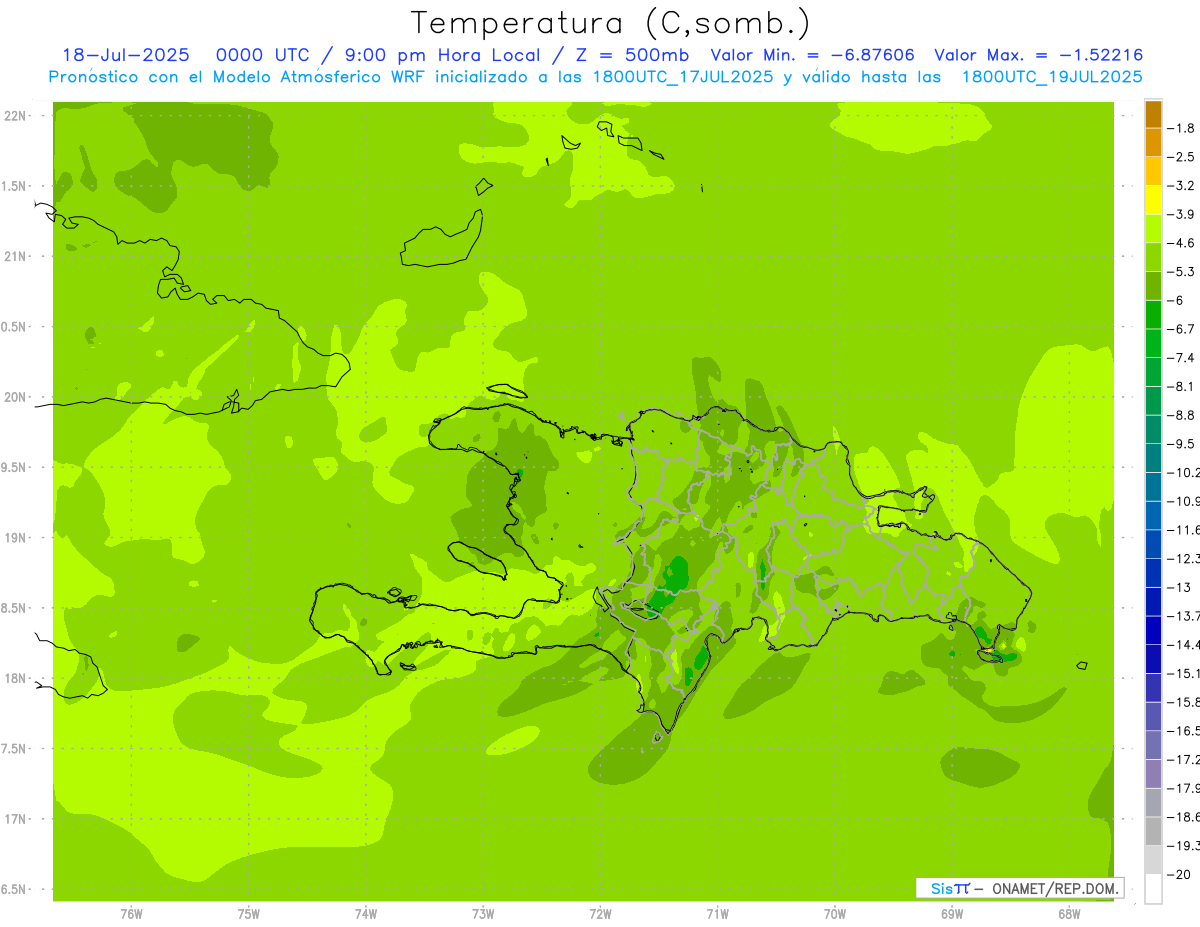Screen dimensions: 1200x927
Task: Click the '9:00 pm Hora Local' text
Action: point(444,56)
